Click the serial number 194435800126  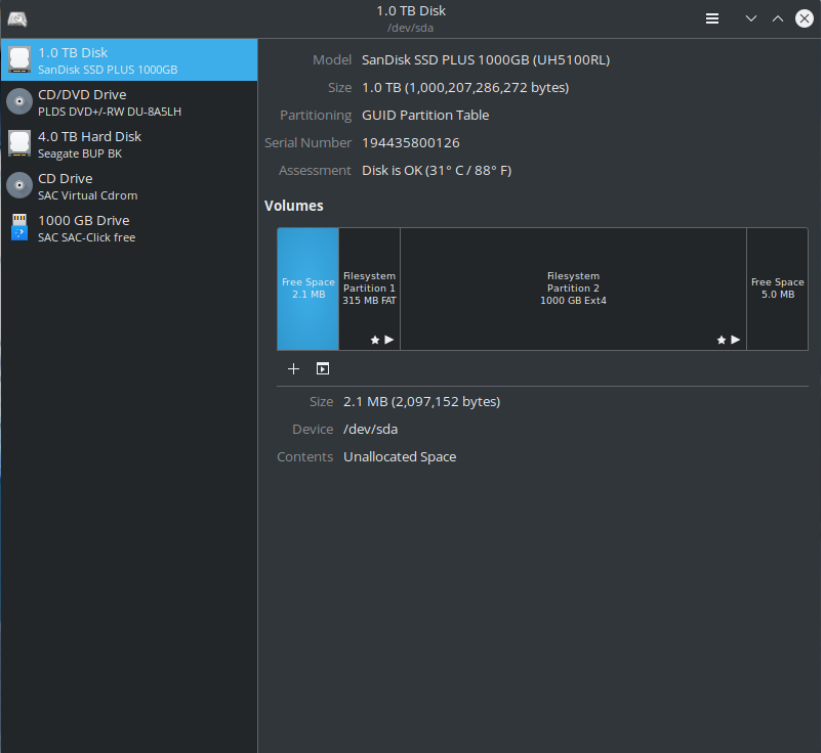(410, 143)
